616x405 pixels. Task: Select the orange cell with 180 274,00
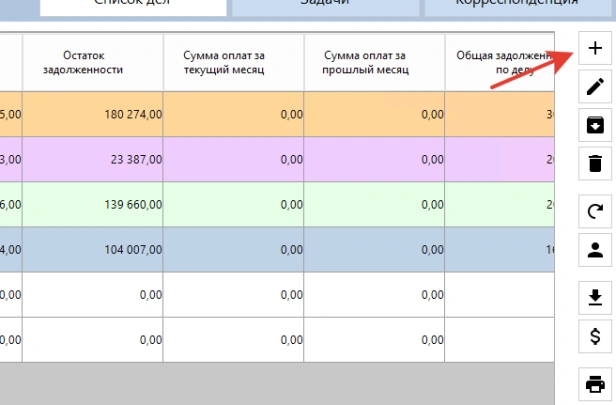[93, 115]
